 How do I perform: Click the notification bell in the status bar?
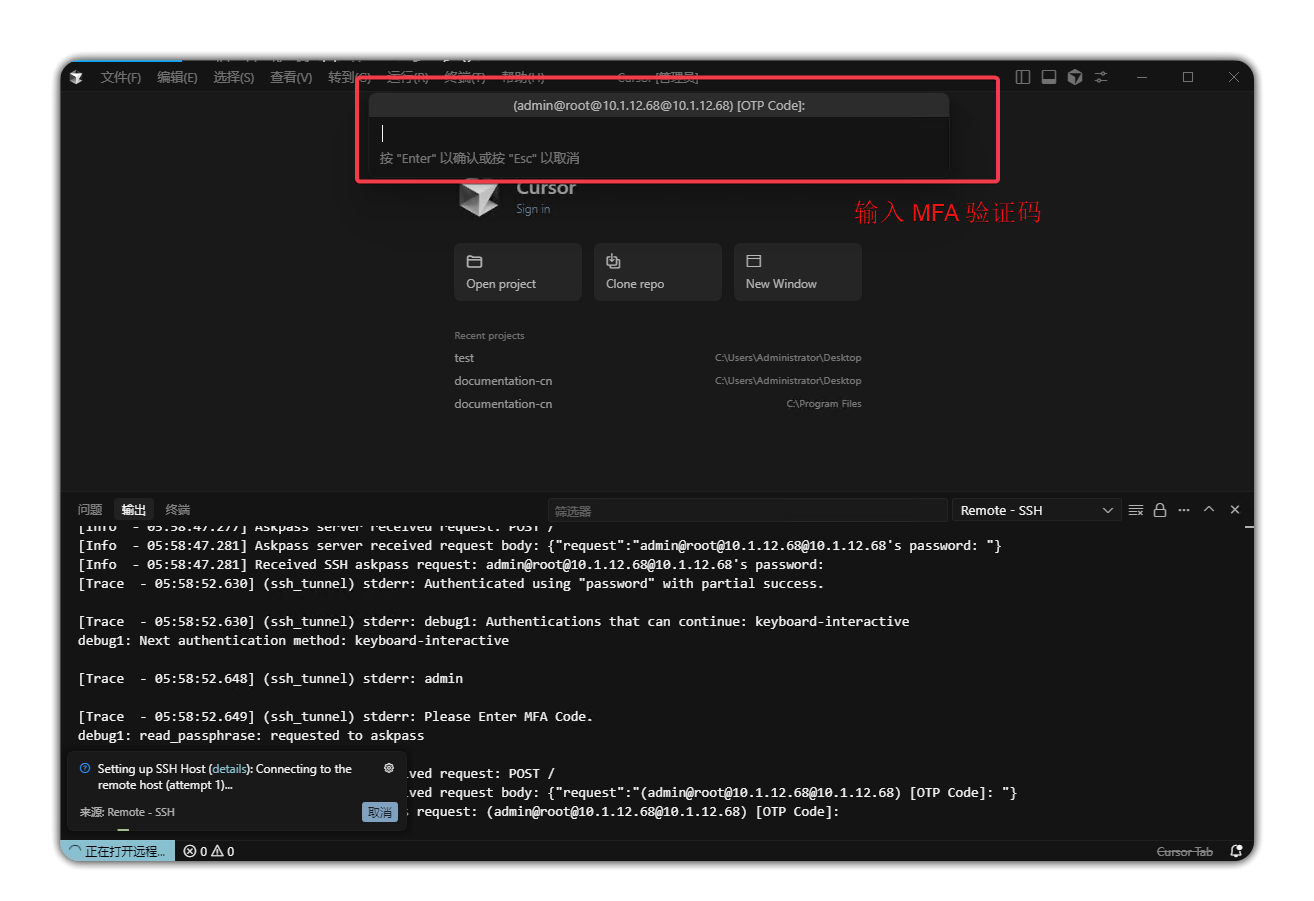coord(1237,851)
